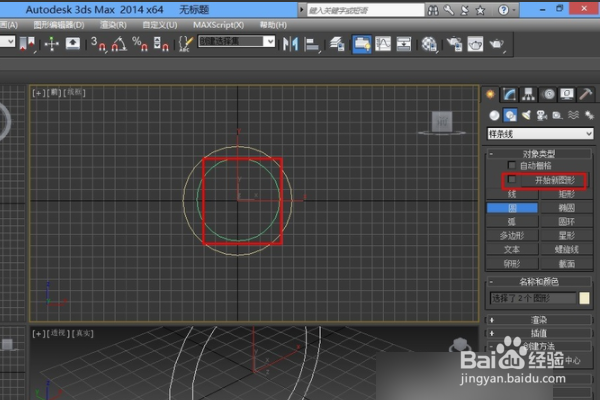Image resolution: width=600 pixels, height=400 pixels.
Task: Select the Shapes category icon
Action: pyautogui.click(x=510, y=115)
